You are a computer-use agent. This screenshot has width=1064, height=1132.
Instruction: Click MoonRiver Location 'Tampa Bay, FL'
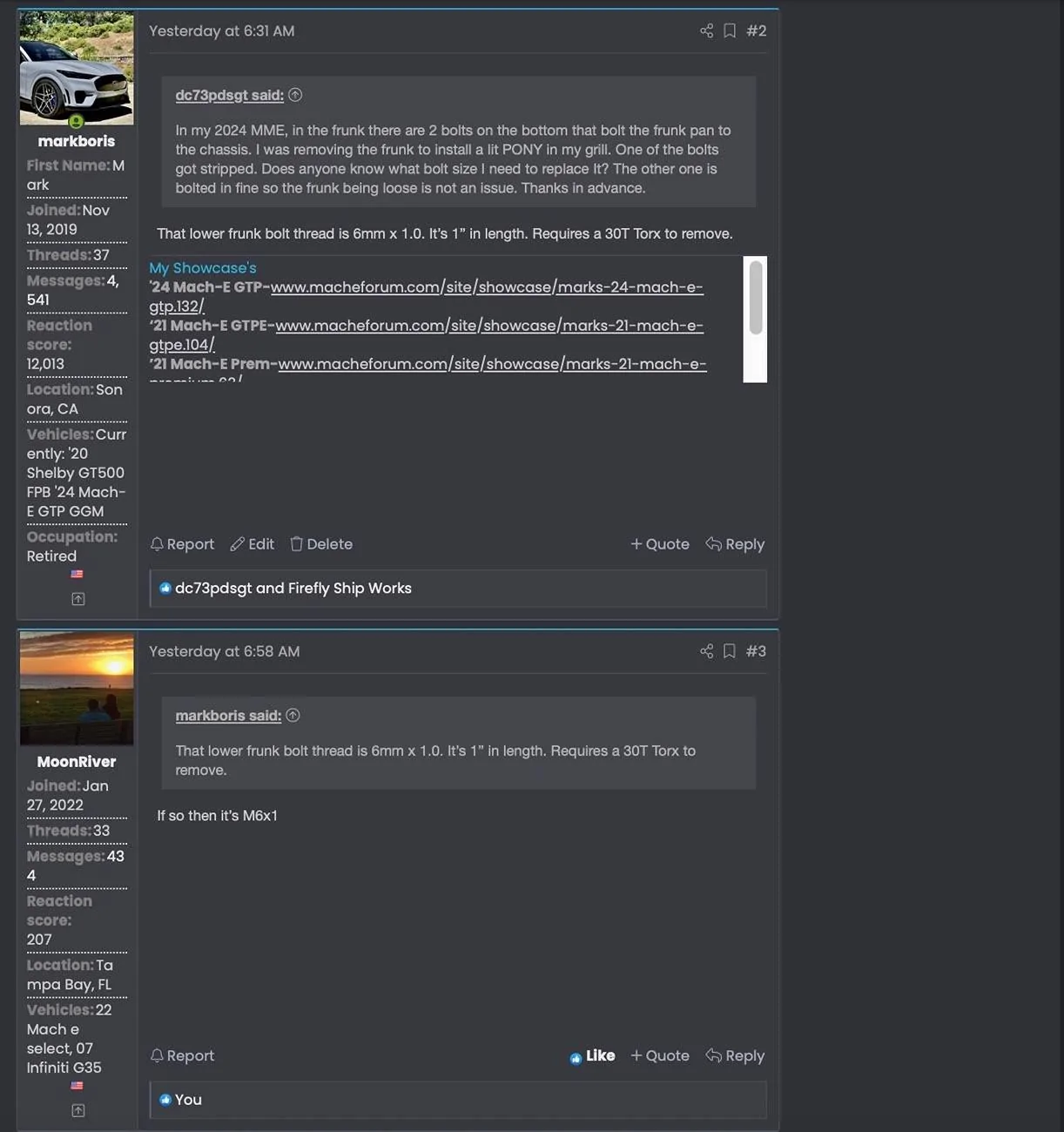pos(70,975)
